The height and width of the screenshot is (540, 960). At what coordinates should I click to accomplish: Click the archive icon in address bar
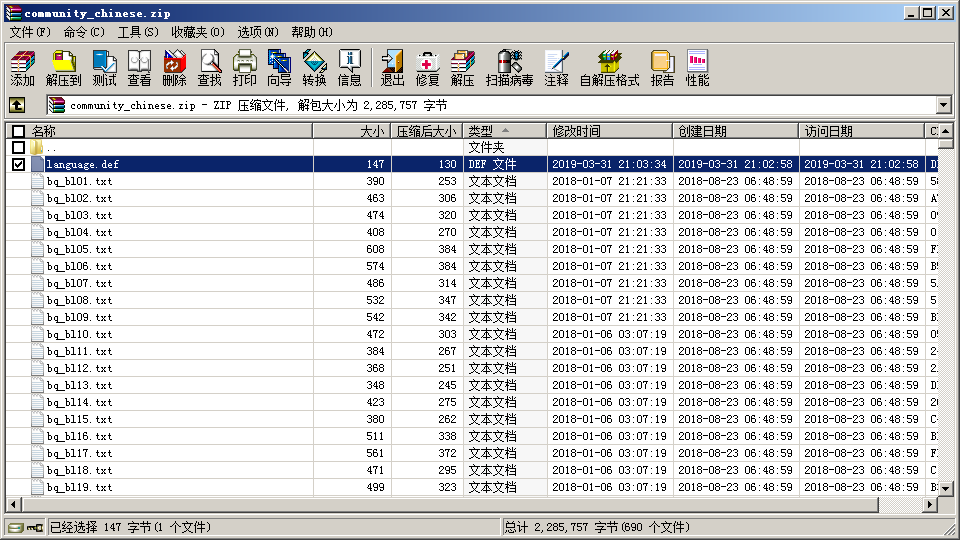[x=57, y=105]
